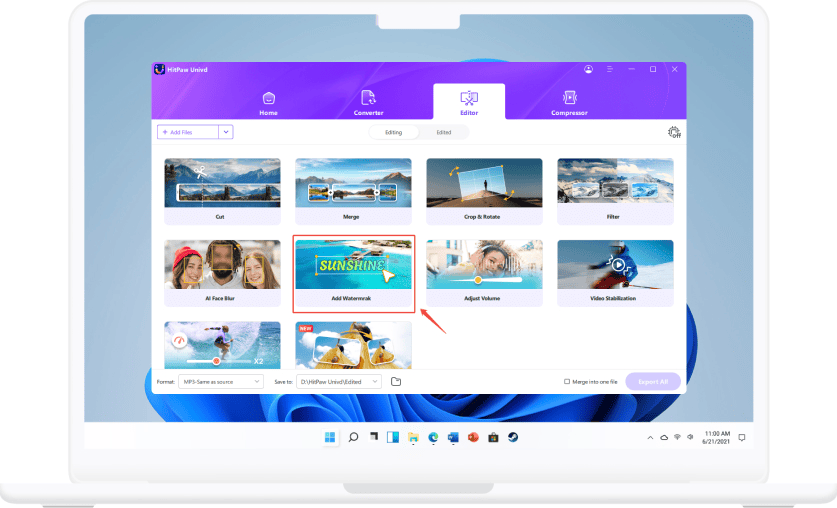Open the Compressor tab
This screenshot has width=837, height=508.
[x=569, y=104]
